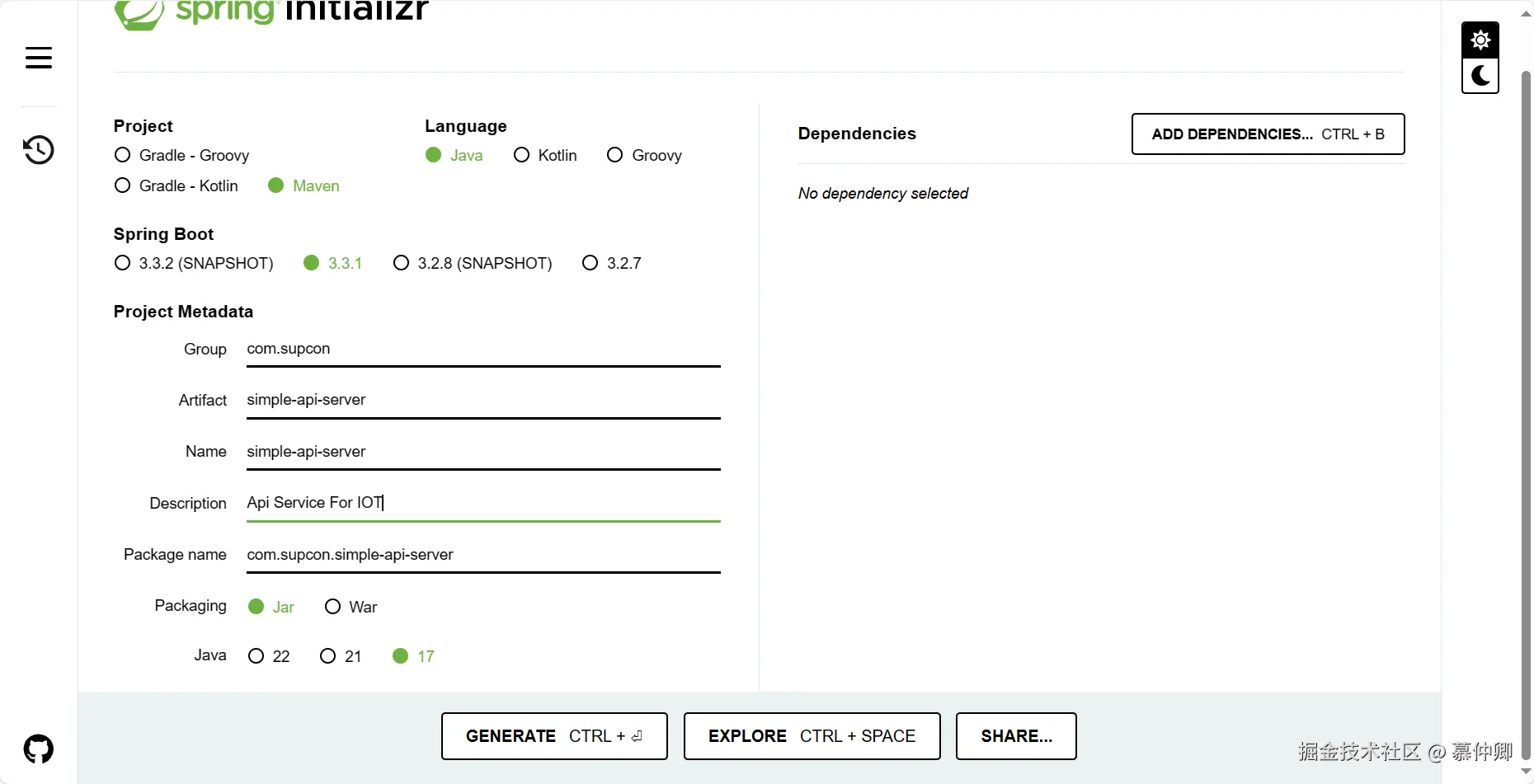Select Spring Boot 3.3.2 (SNAPSHOT)

pos(194,263)
